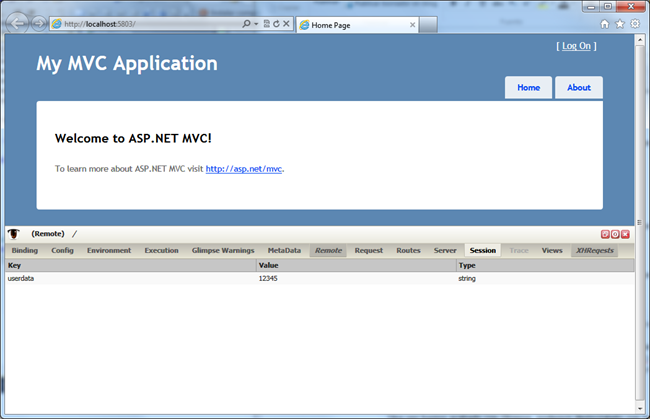Click the localhost URL address field
This screenshot has width=650, height=419.
(150, 23)
